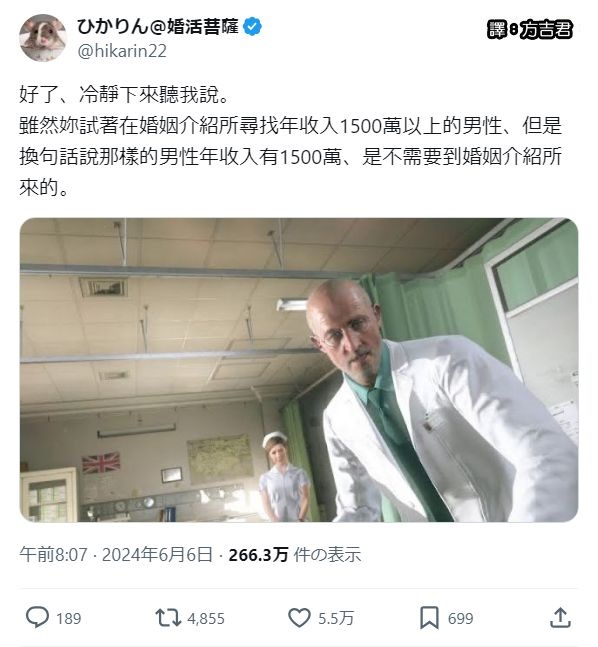The width and height of the screenshot is (598, 647).
Task: Open the ひかりん@婚活菩薩 display name
Action: tap(158, 27)
